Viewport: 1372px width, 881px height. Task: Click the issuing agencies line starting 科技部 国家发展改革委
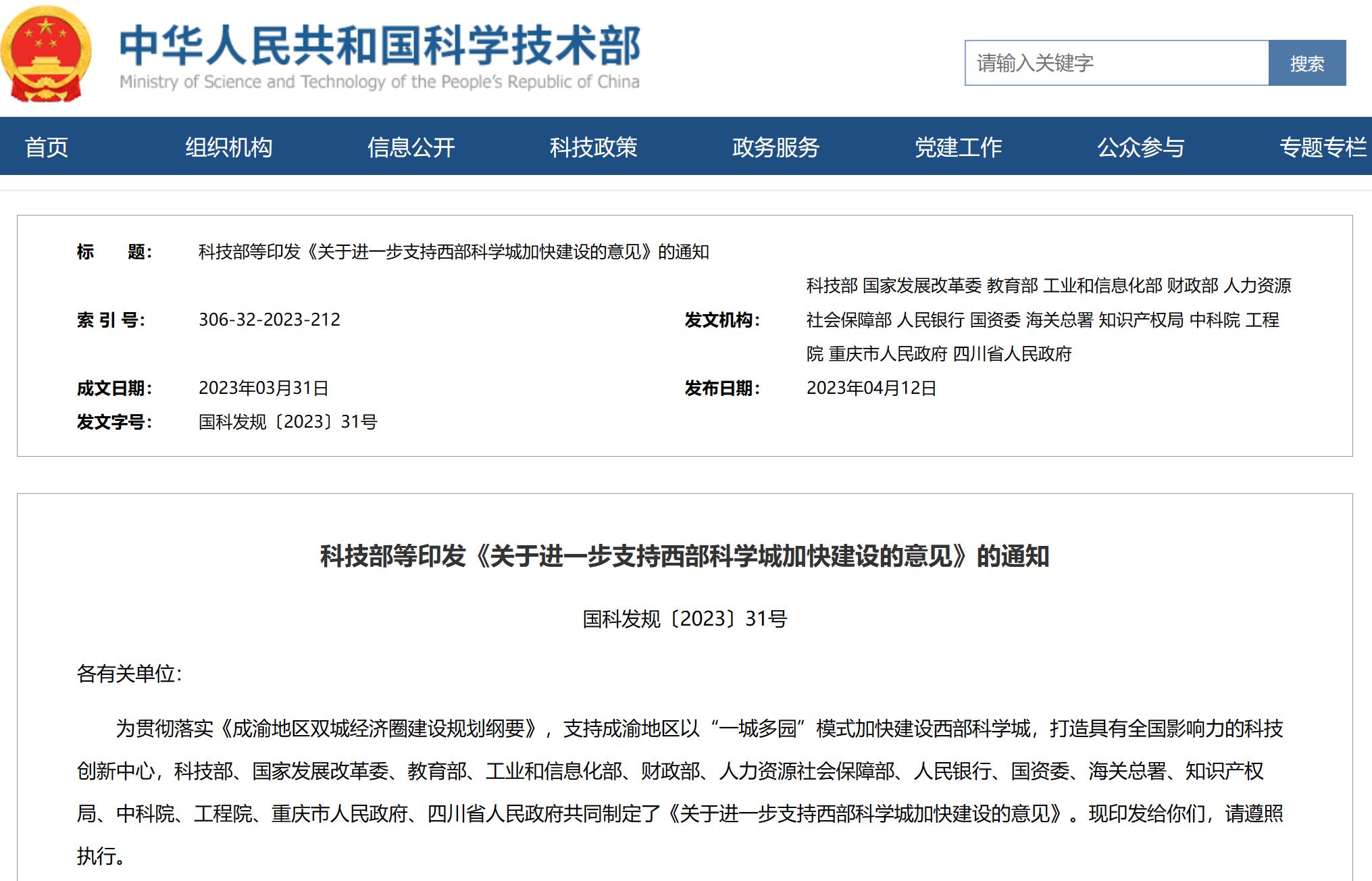coord(1048,285)
